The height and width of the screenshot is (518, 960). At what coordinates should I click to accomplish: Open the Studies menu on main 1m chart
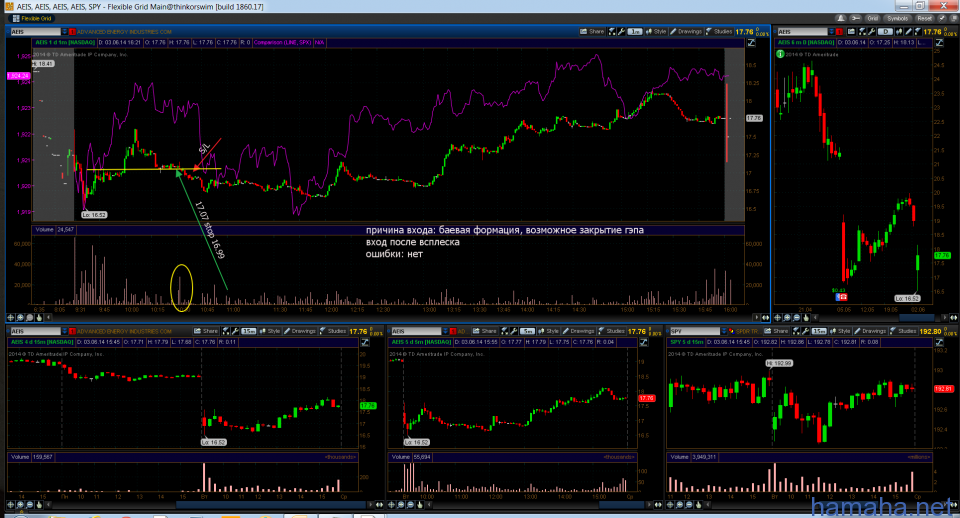pos(719,31)
